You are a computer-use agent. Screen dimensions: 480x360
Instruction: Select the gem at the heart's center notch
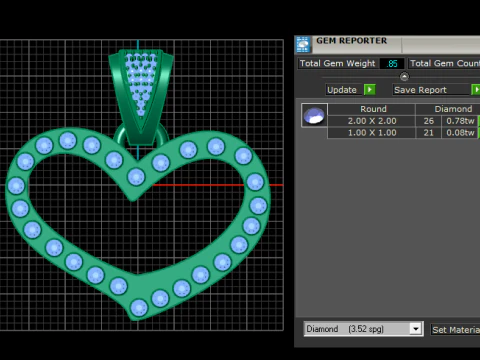[x=136, y=177]
